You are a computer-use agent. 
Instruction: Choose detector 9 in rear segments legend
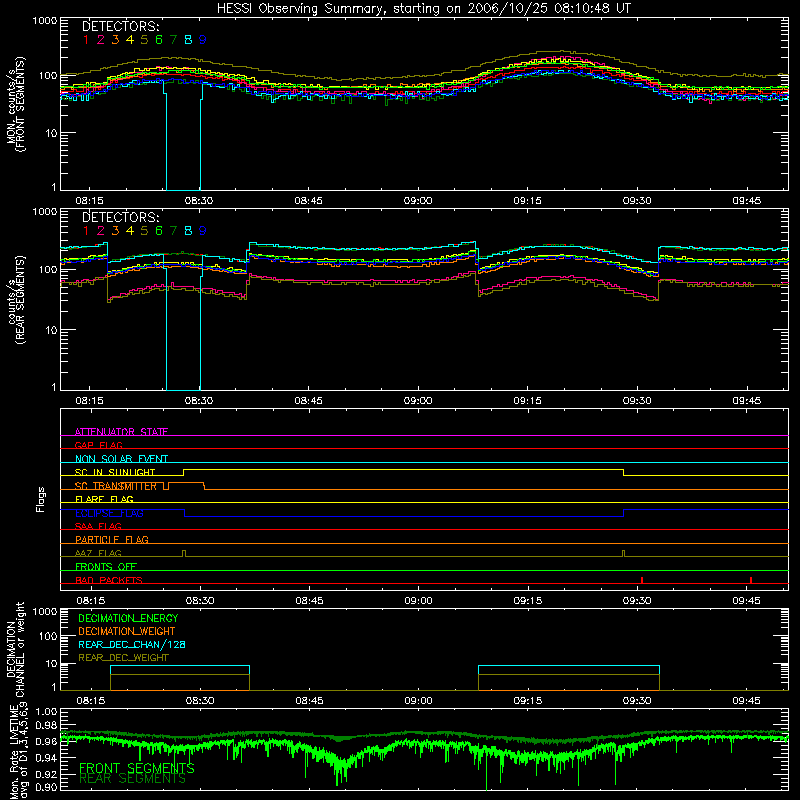click(x=203, y=231)
